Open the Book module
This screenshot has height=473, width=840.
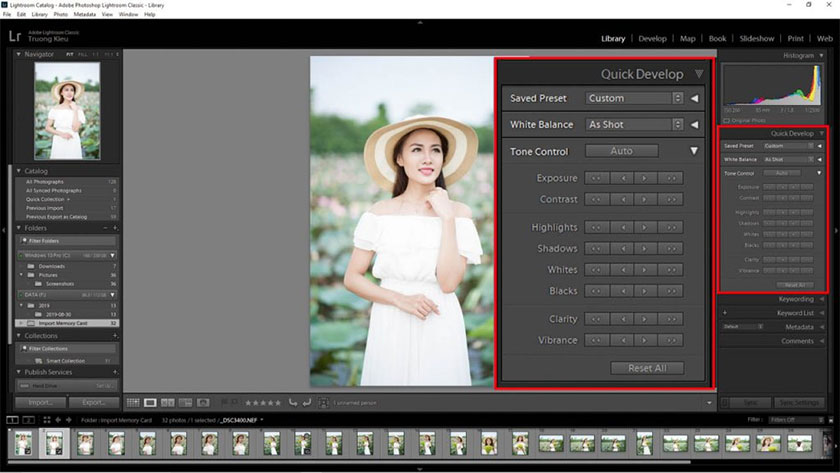pos(717,39)
